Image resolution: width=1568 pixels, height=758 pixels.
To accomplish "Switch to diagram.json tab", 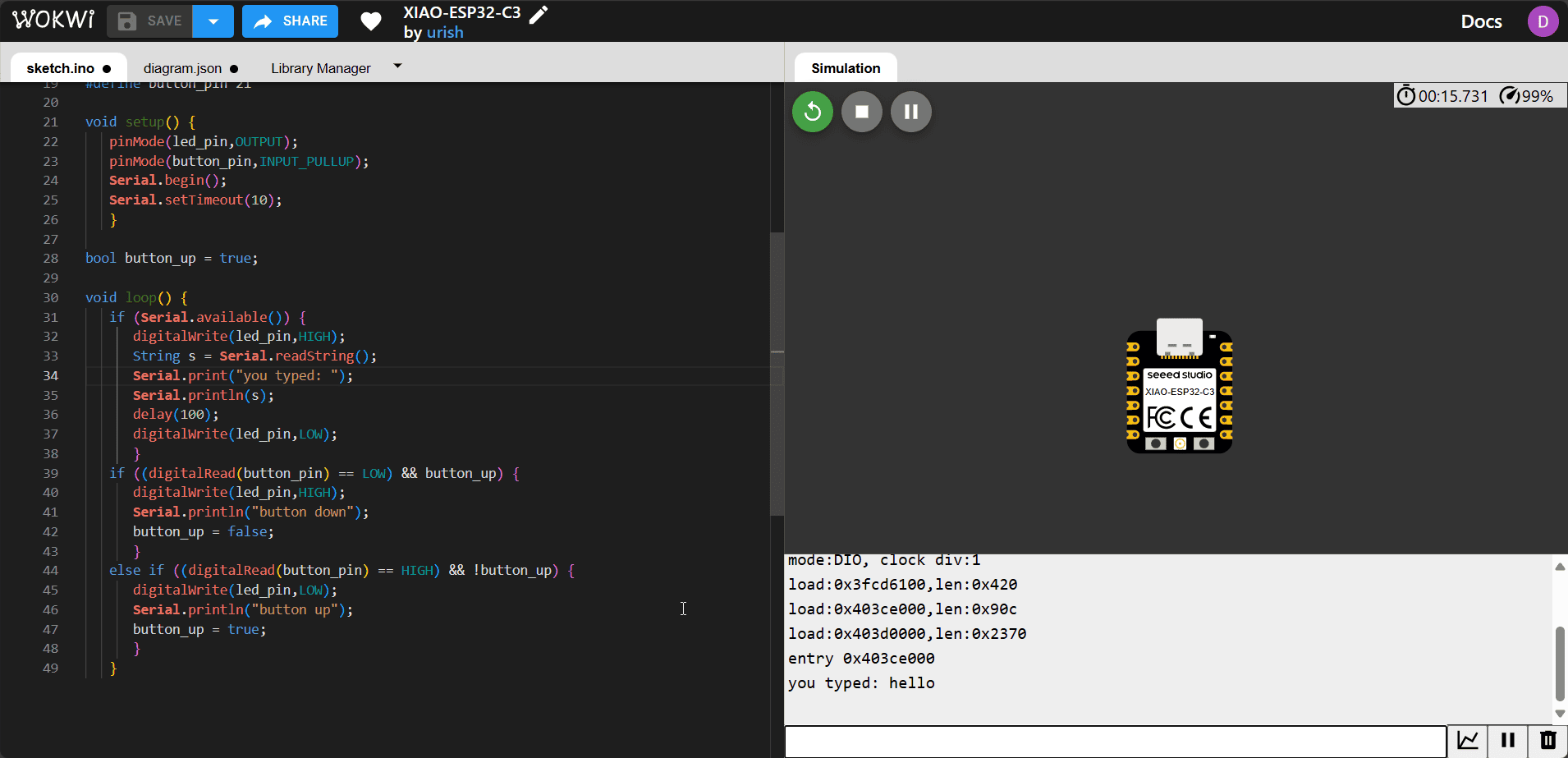I will 190,68.
